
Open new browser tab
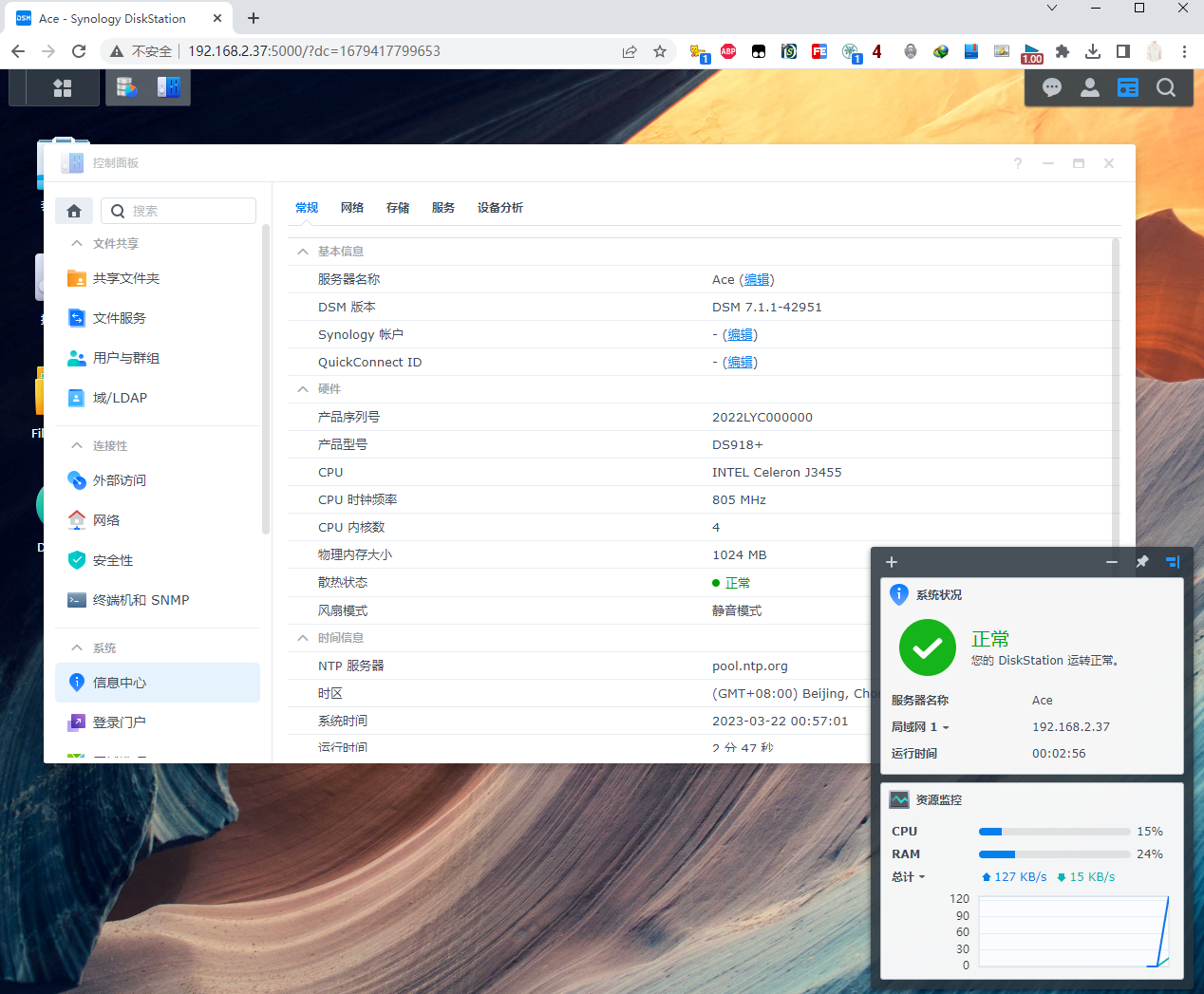(254, 18)
